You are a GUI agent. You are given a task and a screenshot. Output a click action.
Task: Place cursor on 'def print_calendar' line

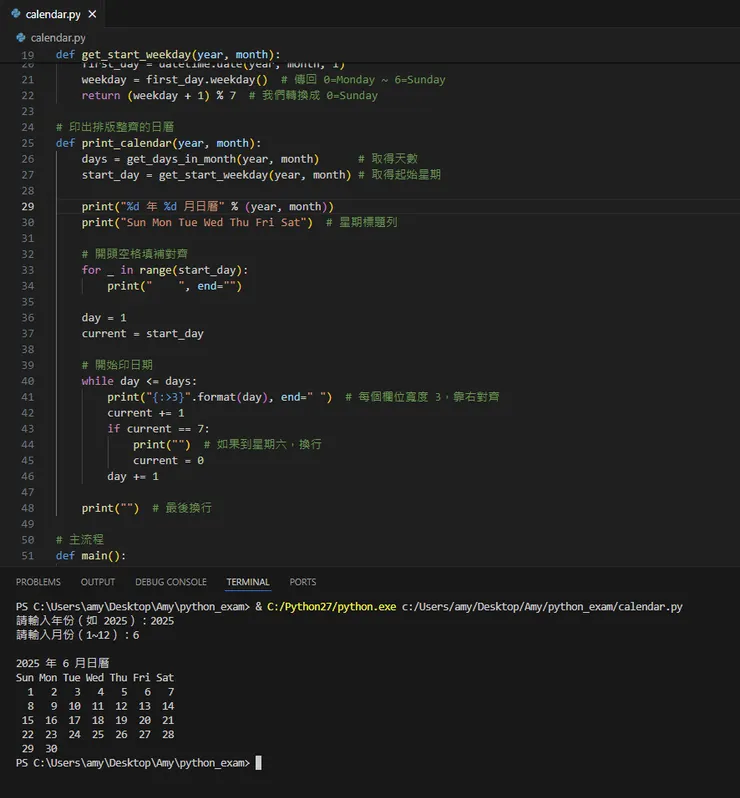pos(158,143)
